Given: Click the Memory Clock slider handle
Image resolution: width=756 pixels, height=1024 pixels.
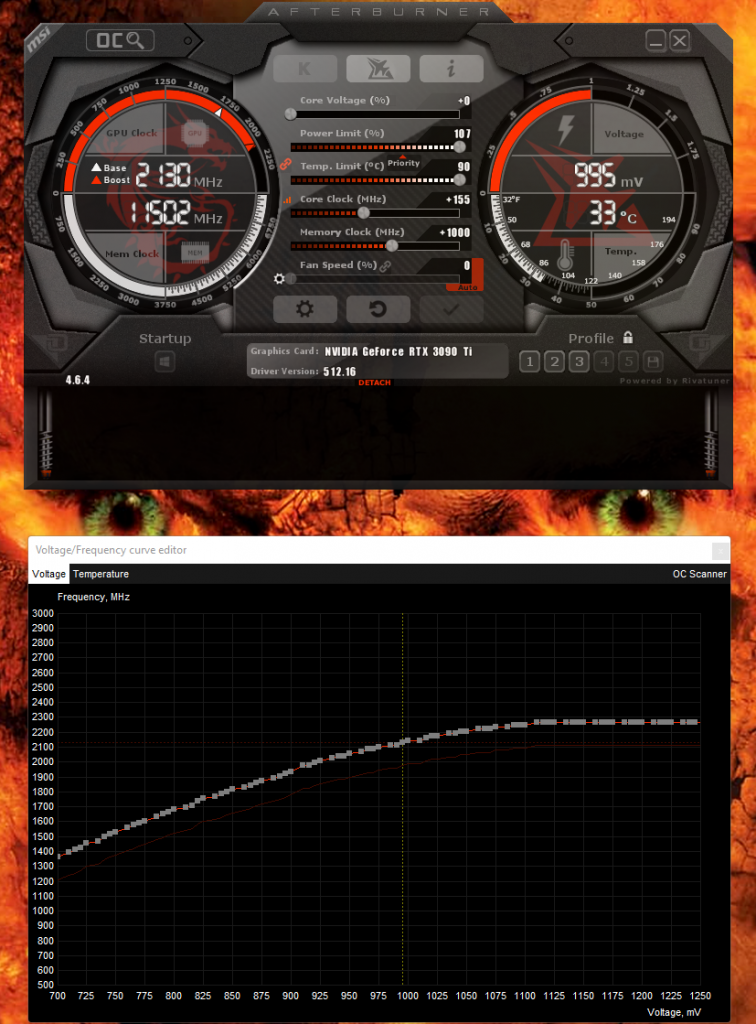Looking at the screenshot, I should (x=392, y=246).
